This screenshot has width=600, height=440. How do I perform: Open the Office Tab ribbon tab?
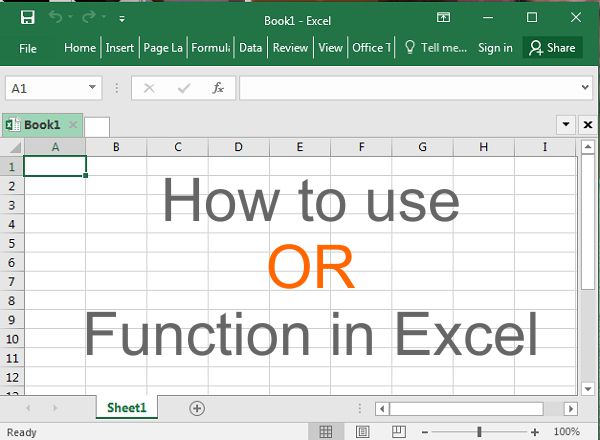tap(372, 48)
